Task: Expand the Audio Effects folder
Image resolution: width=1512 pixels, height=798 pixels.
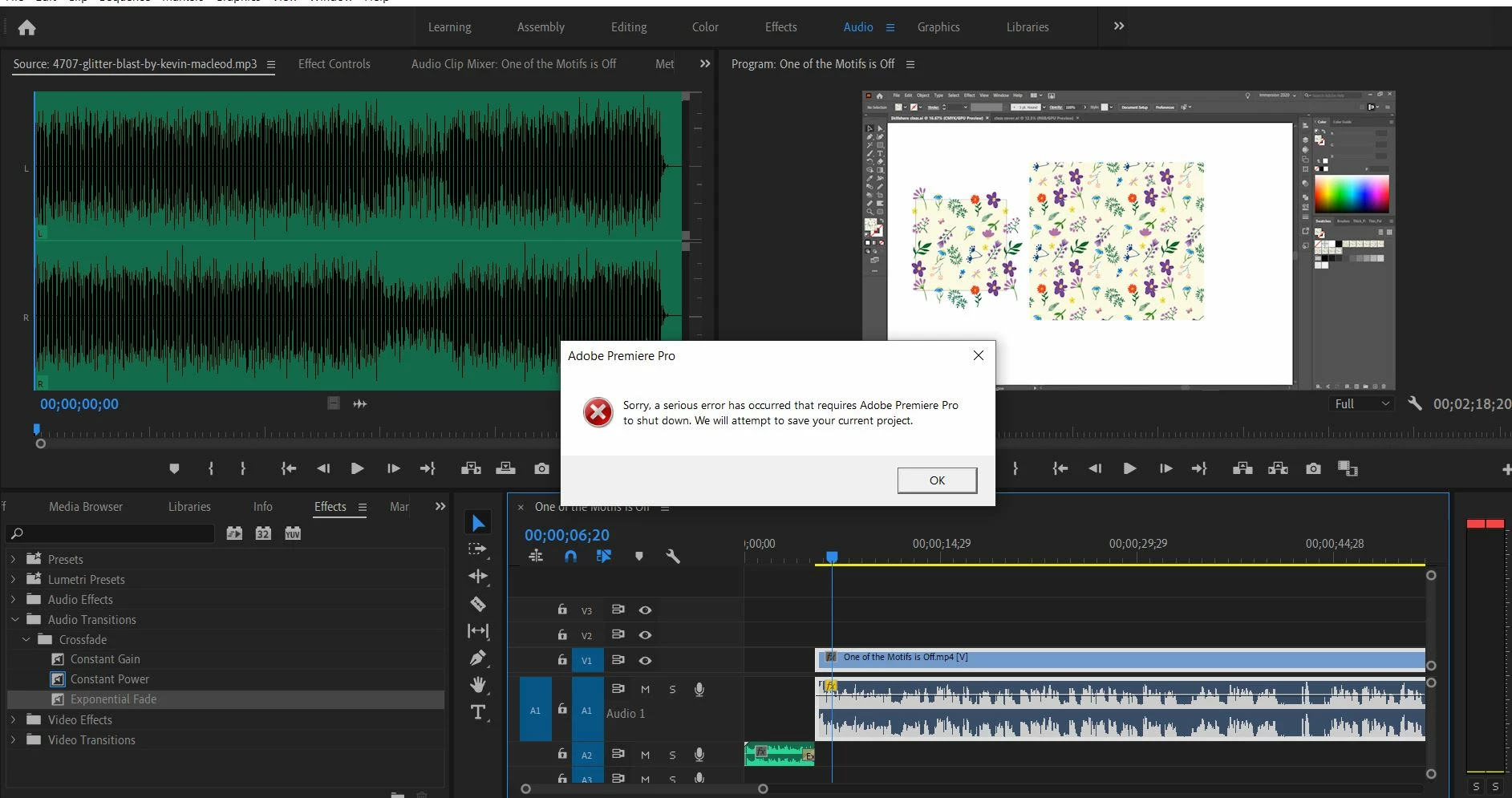Action: click(x=13, y=599)
